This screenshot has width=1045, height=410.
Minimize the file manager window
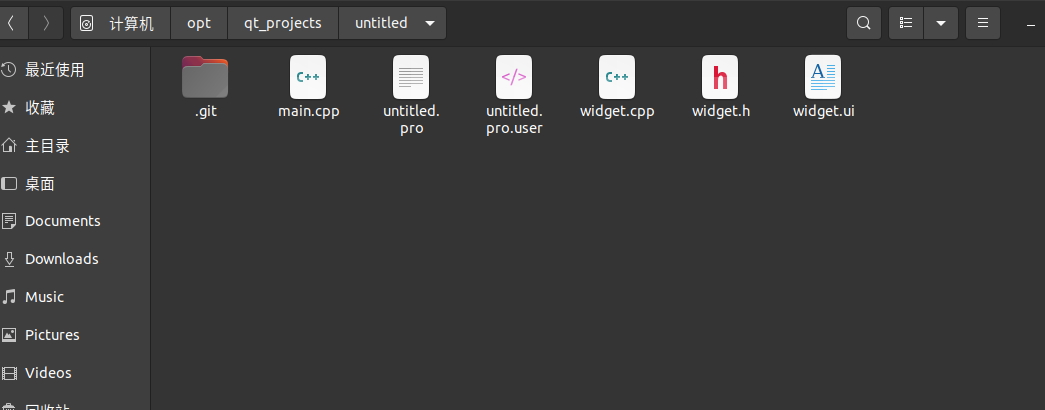[x=1031, y=24]
